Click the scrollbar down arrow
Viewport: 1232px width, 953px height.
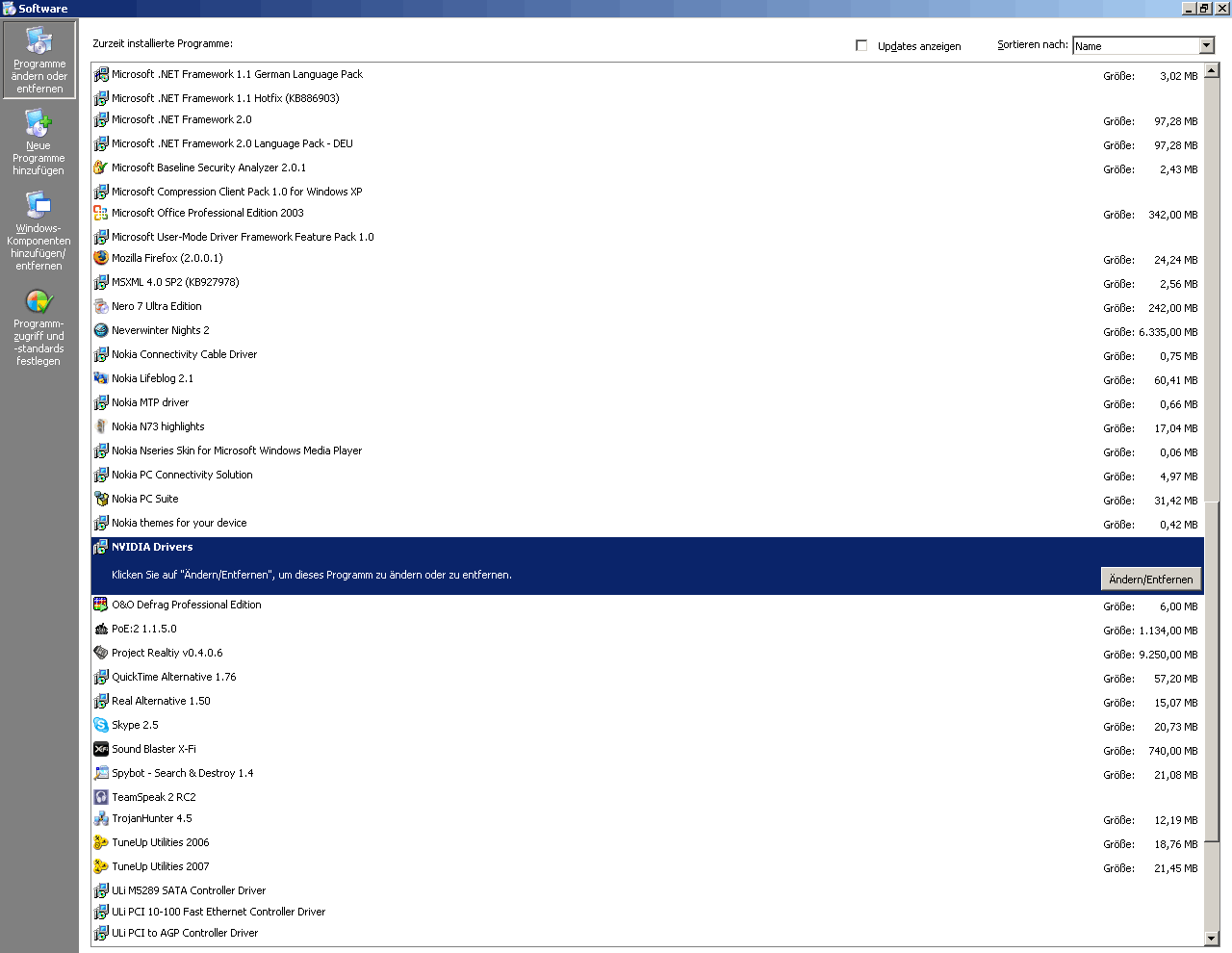1212,939
